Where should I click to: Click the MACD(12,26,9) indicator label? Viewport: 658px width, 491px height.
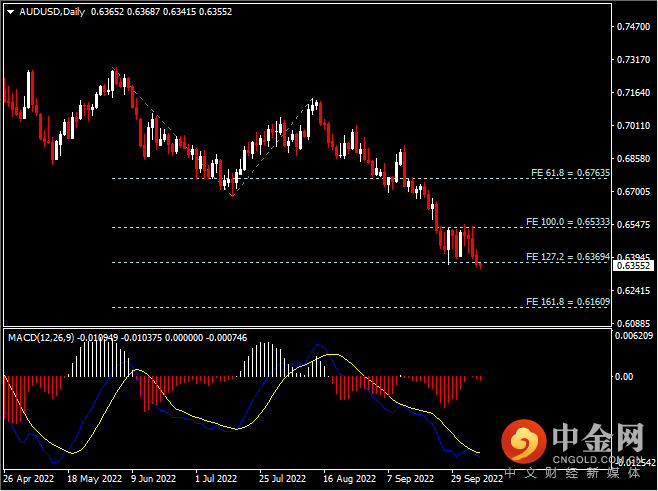coord(41,337)
